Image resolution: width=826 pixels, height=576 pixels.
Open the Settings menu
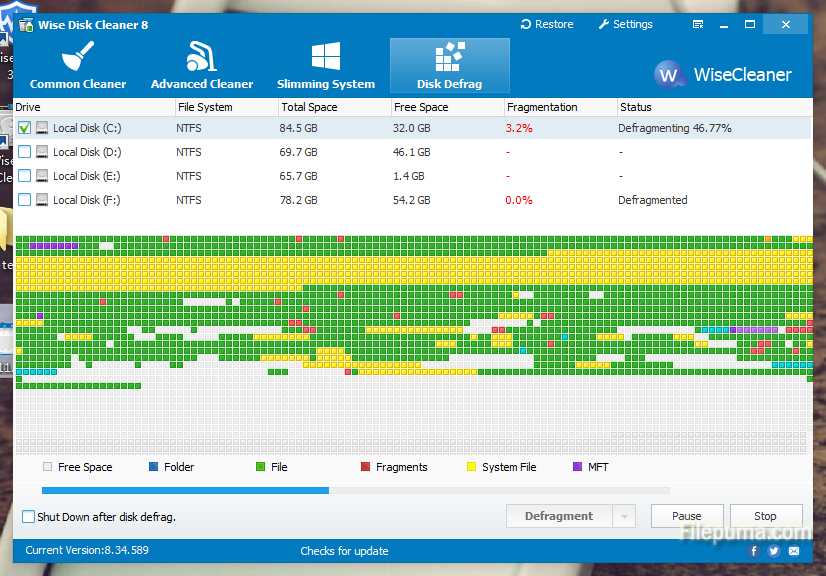(625, 24)
